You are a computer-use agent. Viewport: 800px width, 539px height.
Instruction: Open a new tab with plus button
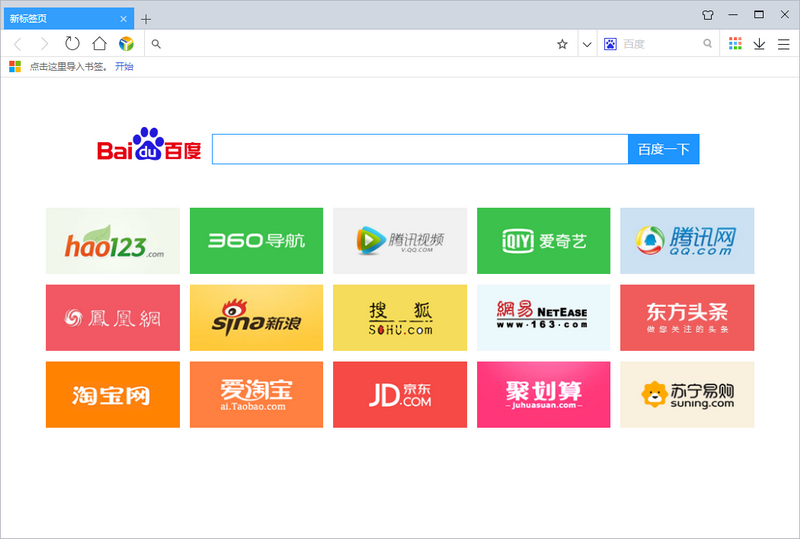(x=146, y=19)
